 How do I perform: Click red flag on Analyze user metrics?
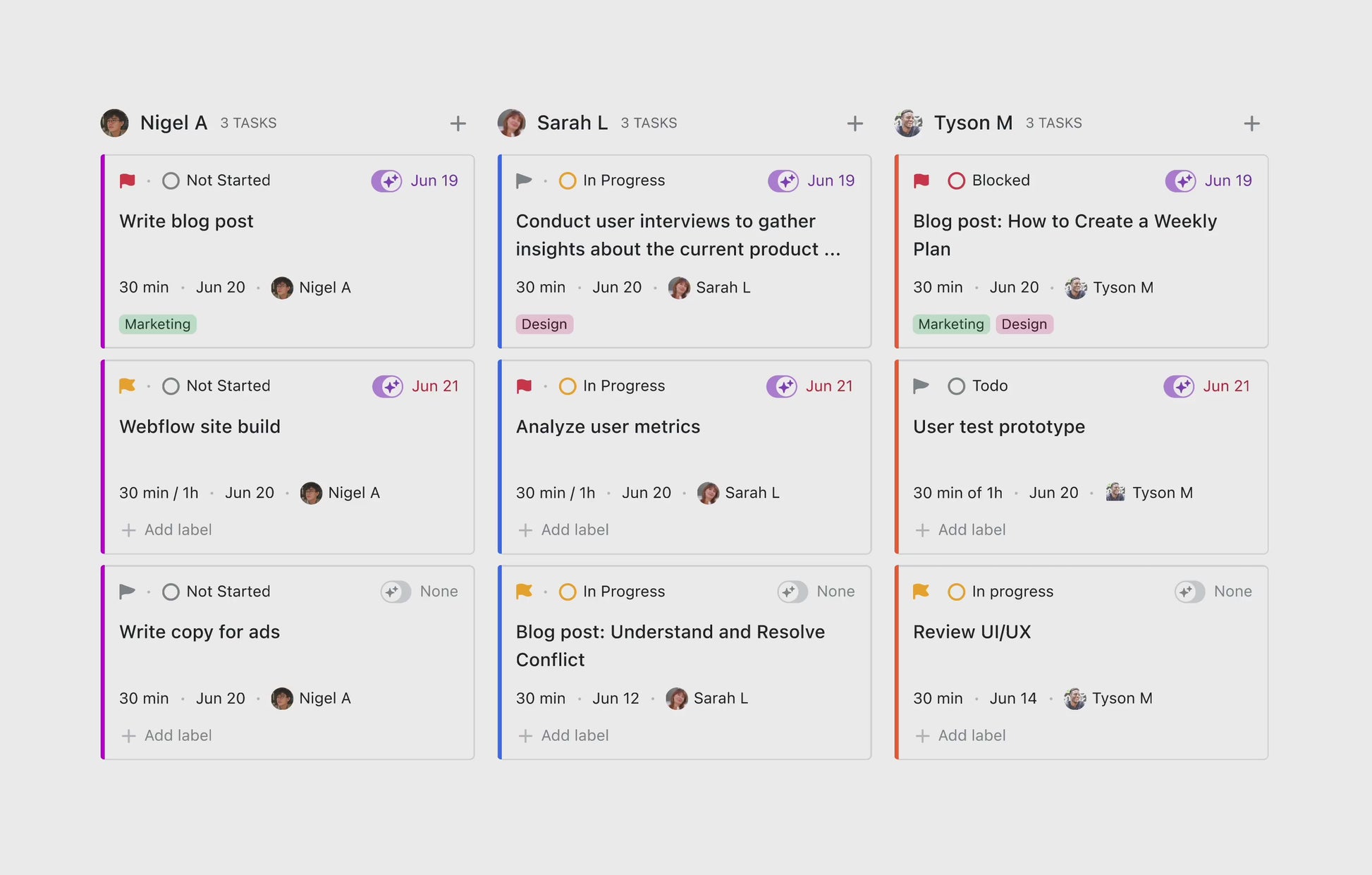(x=524, y=386)
